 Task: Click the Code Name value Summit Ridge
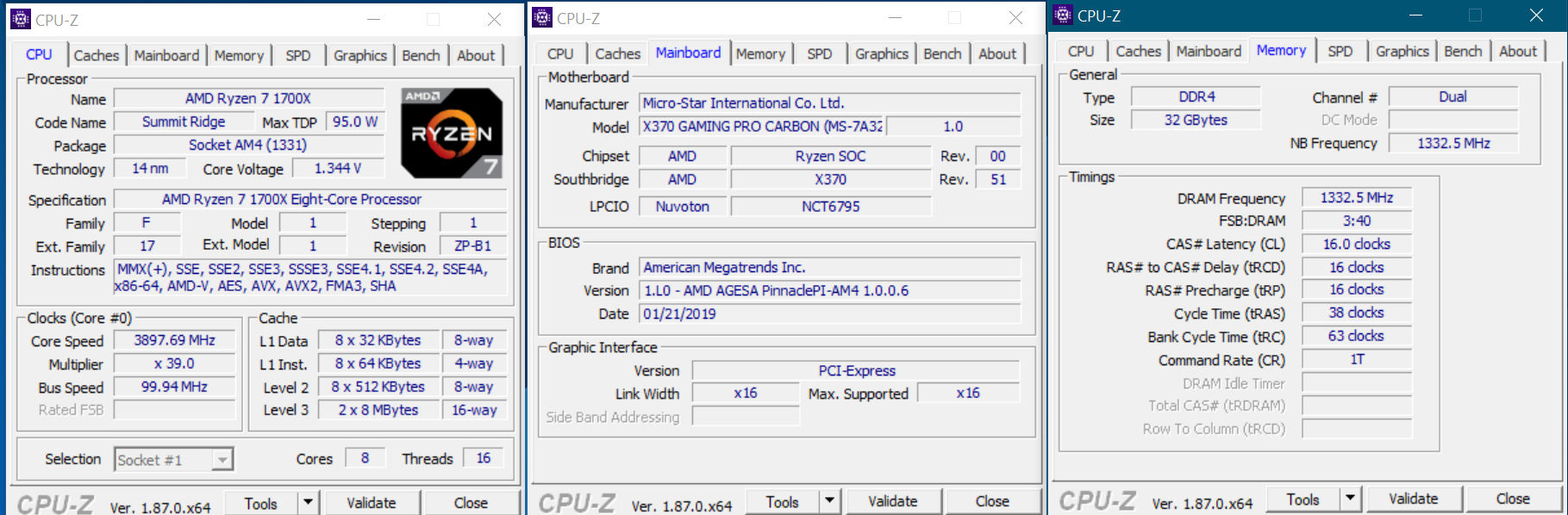point(184,122)
